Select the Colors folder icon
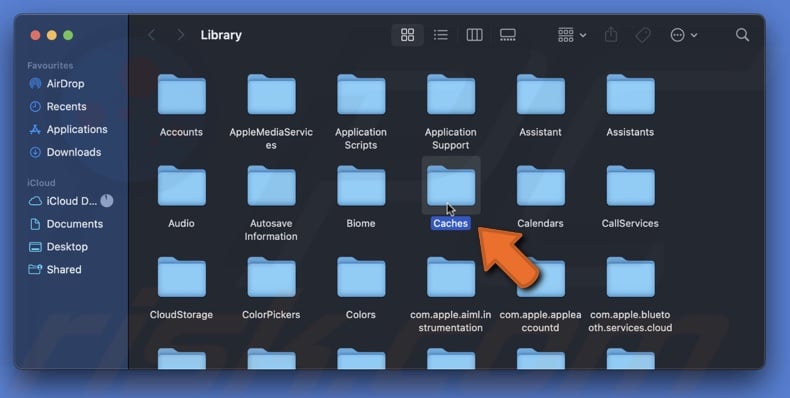The height and width of the screenshot is (398, 790). (x=361, y=277)
